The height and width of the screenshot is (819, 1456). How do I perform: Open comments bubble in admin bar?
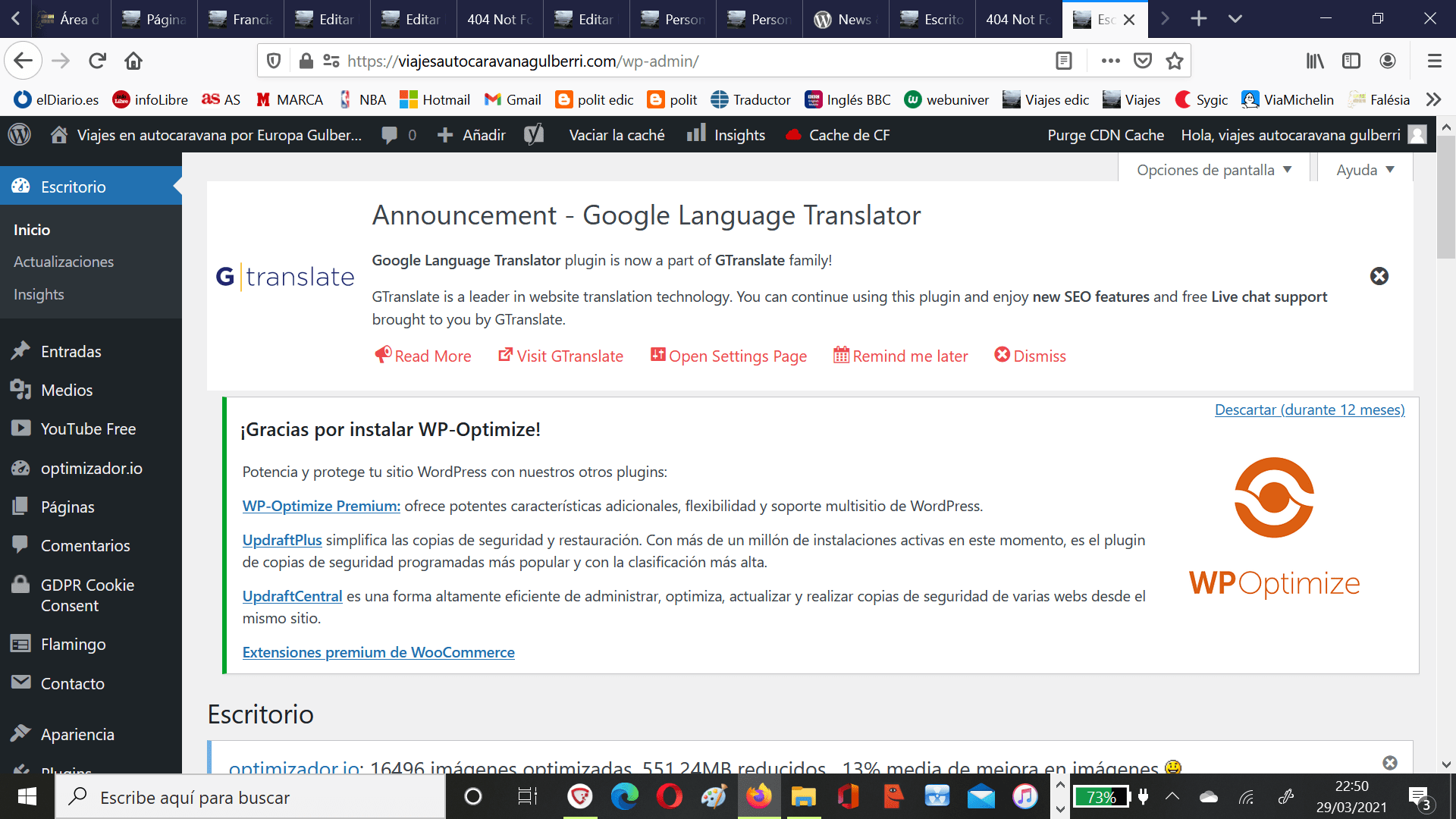[399, 135]
